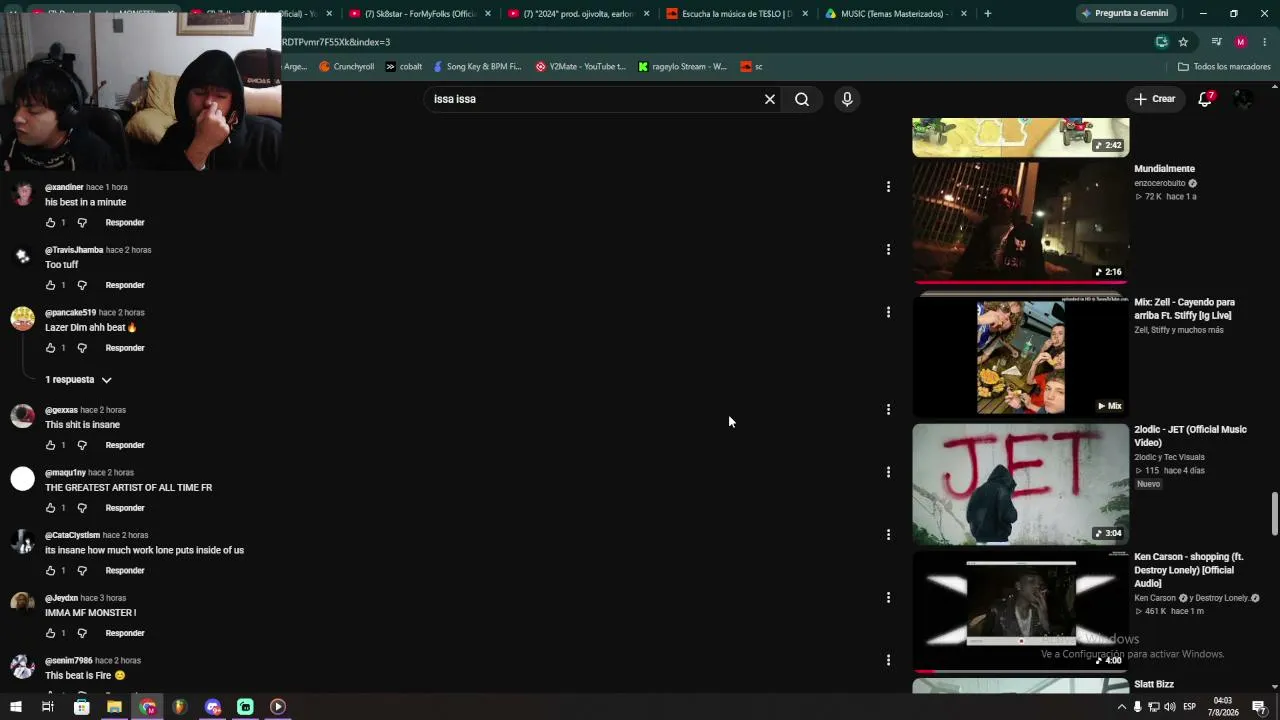Switch to the "2024" prod. ojivolta tab

pos(578,14)
